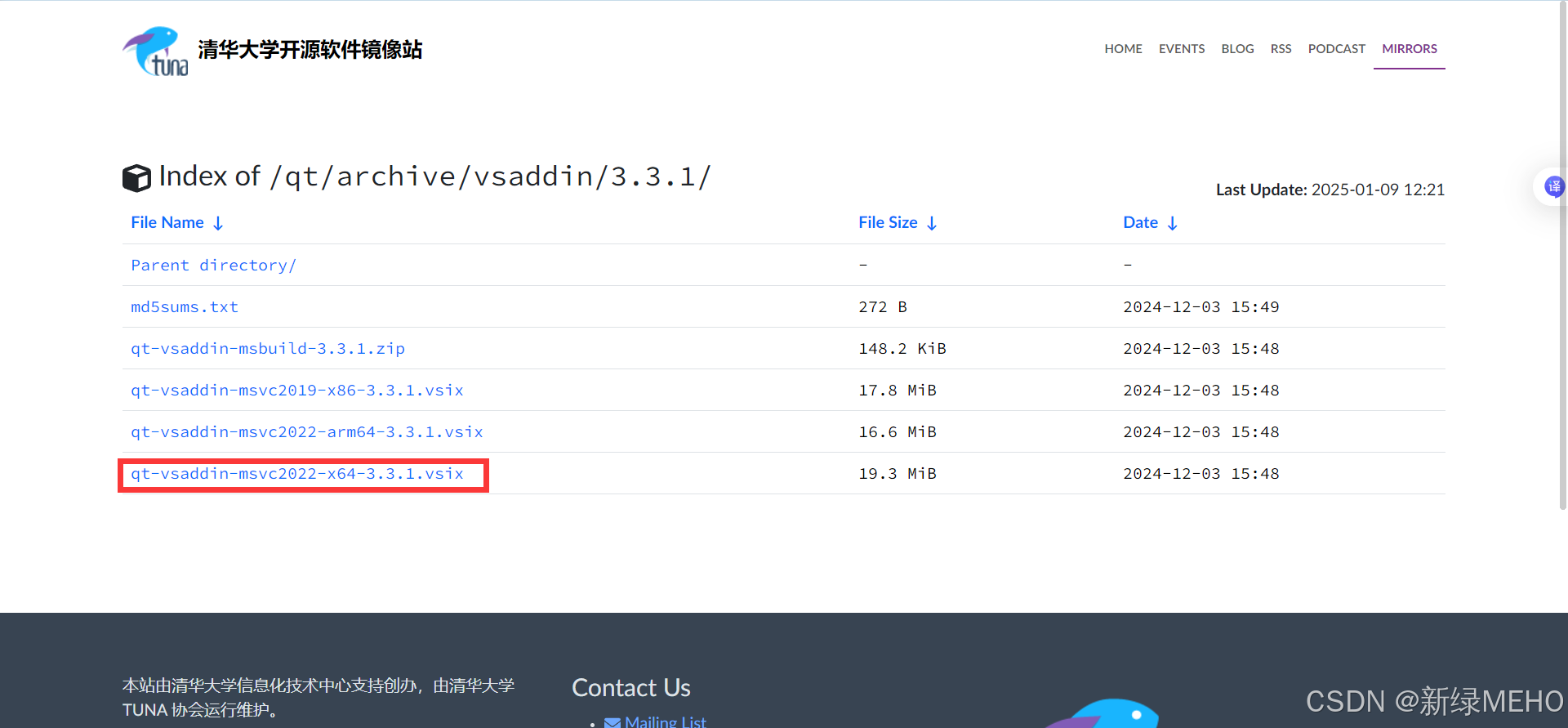Click the 19.3 MiB size cell
This screenshot has height=728, width=1568.
[898, 474]
